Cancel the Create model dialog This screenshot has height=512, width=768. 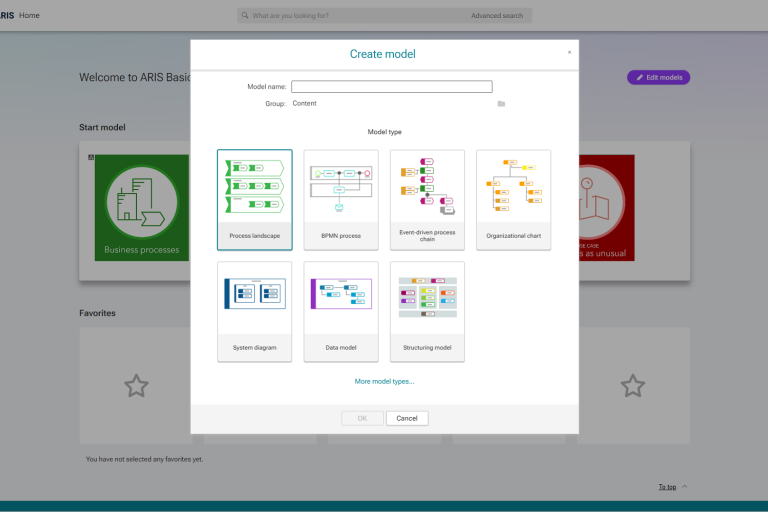click(x=407, y=418)
